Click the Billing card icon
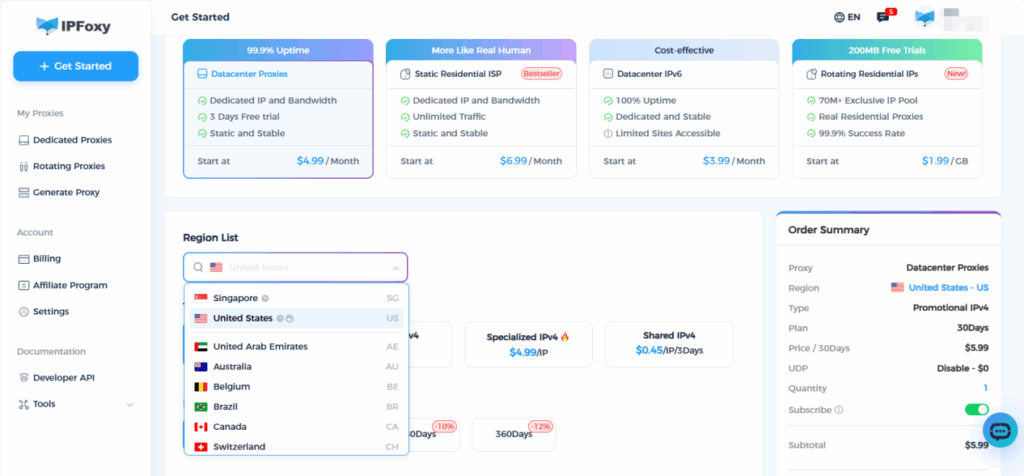 click(24, 259)
